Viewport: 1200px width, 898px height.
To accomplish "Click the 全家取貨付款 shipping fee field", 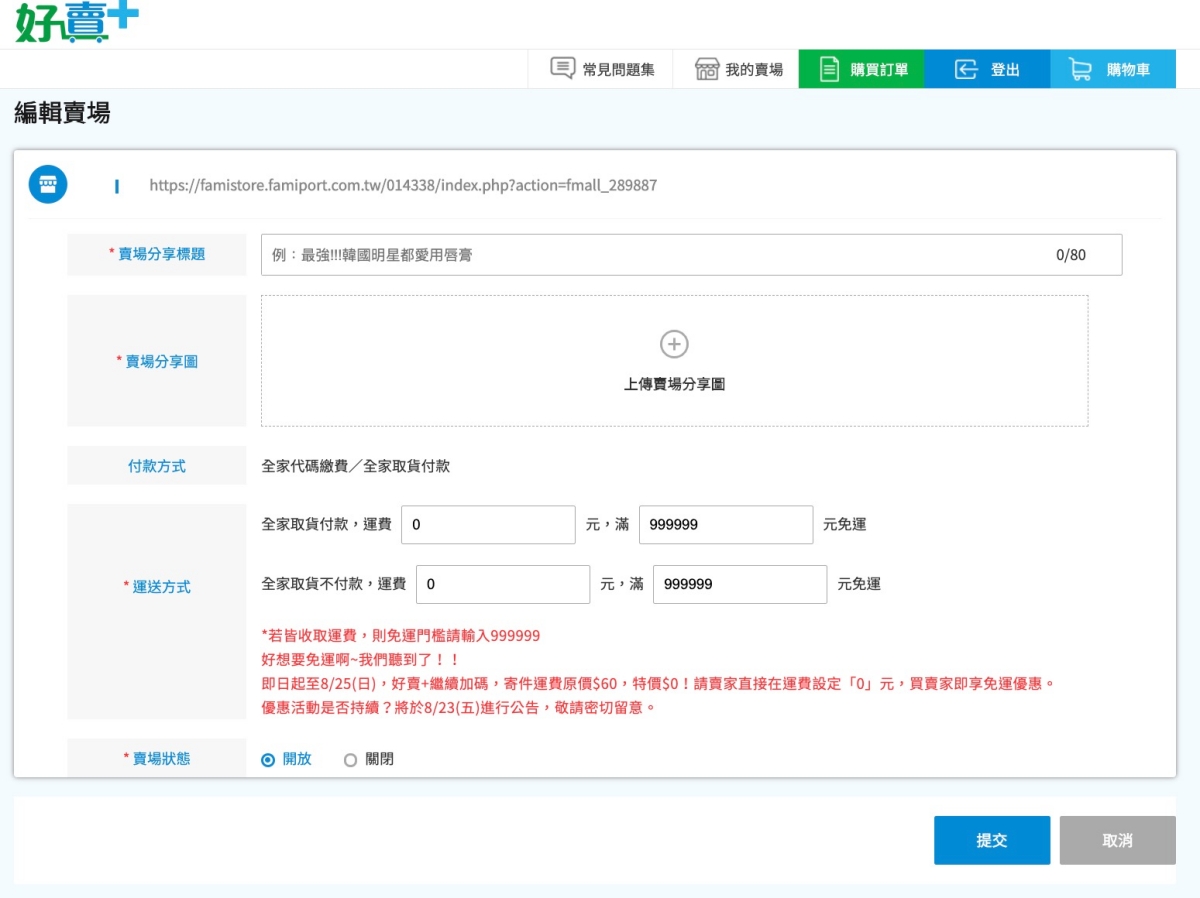I will coord(488,525).
